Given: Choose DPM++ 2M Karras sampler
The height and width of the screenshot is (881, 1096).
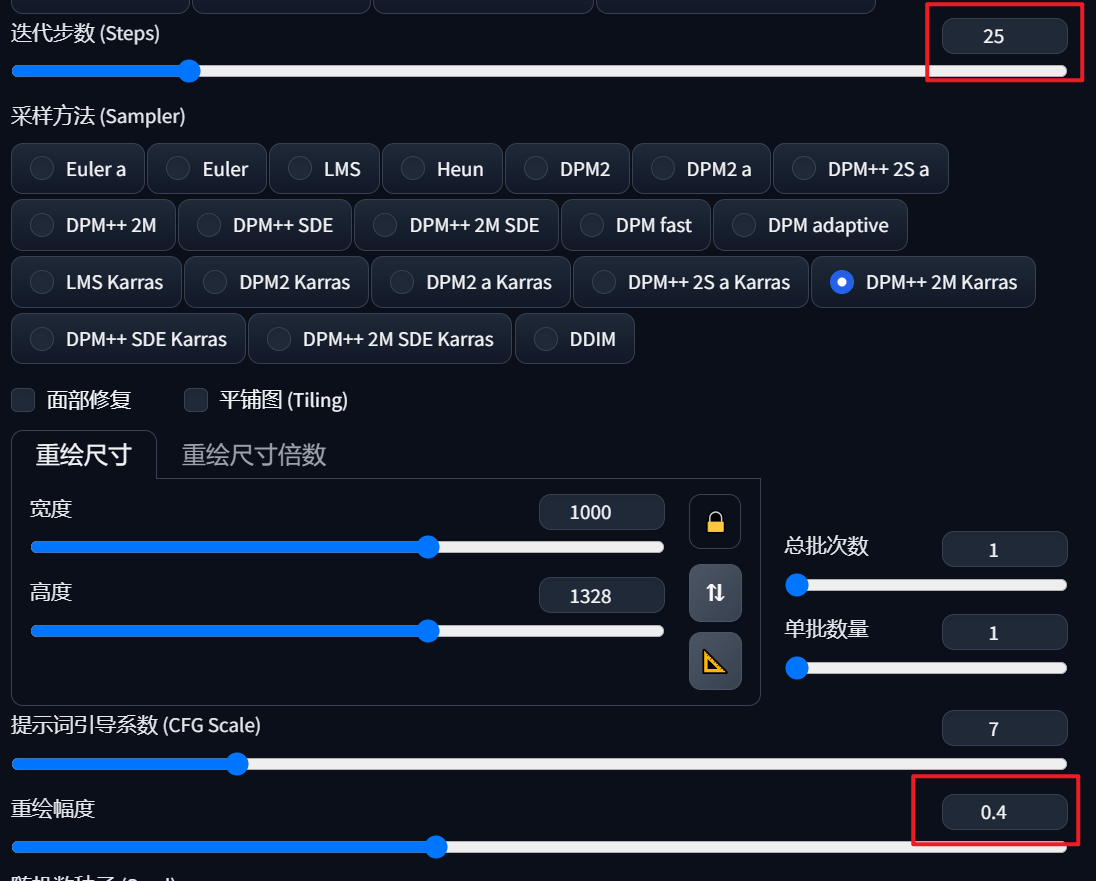Looking at the screenshot, I should coord(923,282).
